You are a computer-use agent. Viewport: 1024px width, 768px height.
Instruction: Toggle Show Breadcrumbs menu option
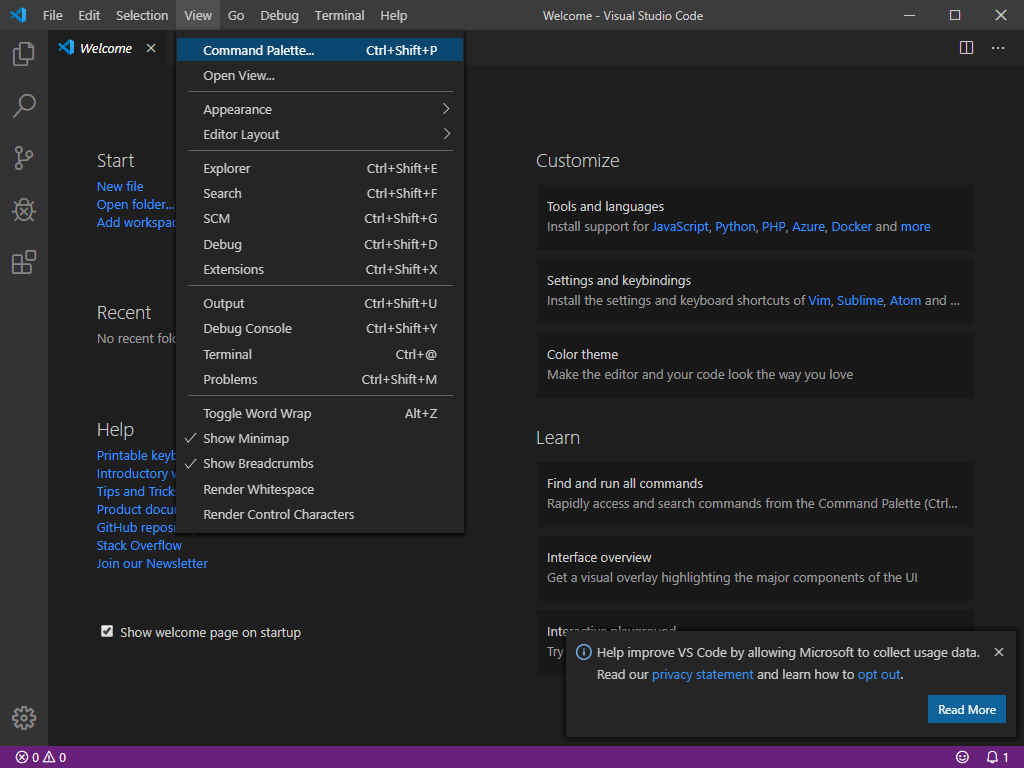258,464
